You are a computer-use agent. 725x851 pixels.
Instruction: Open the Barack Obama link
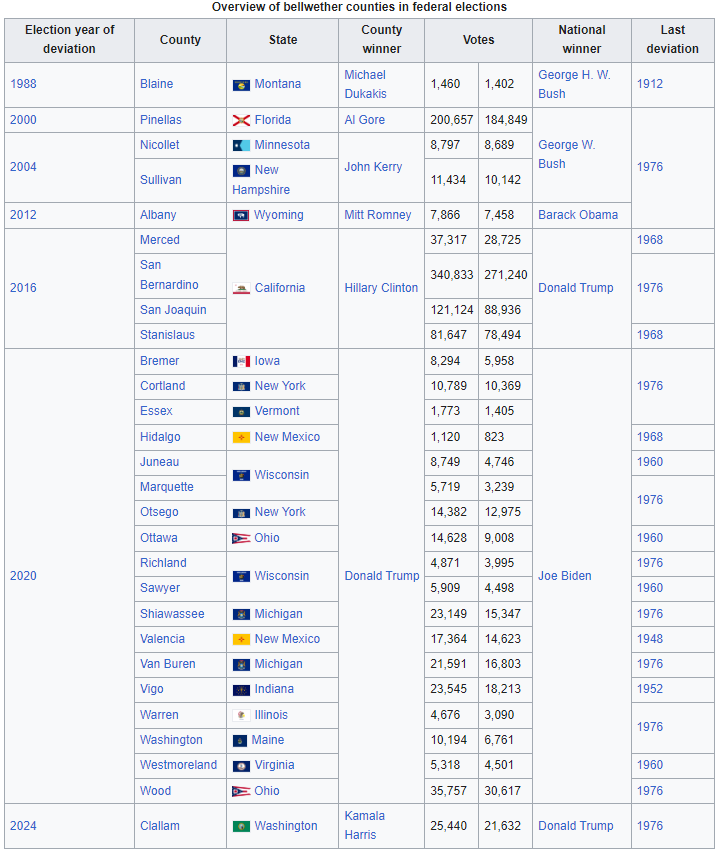tap(578, 215)
